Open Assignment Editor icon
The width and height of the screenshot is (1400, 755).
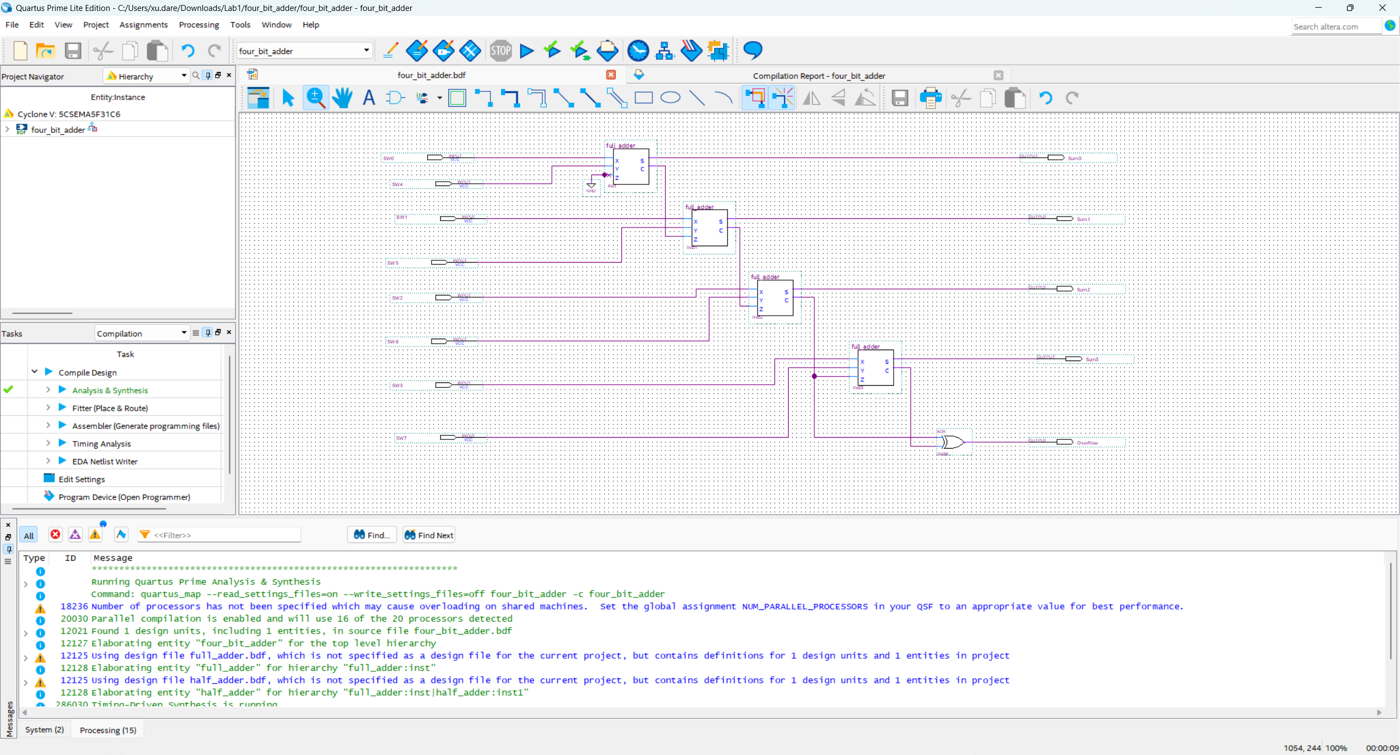[417, 50]
